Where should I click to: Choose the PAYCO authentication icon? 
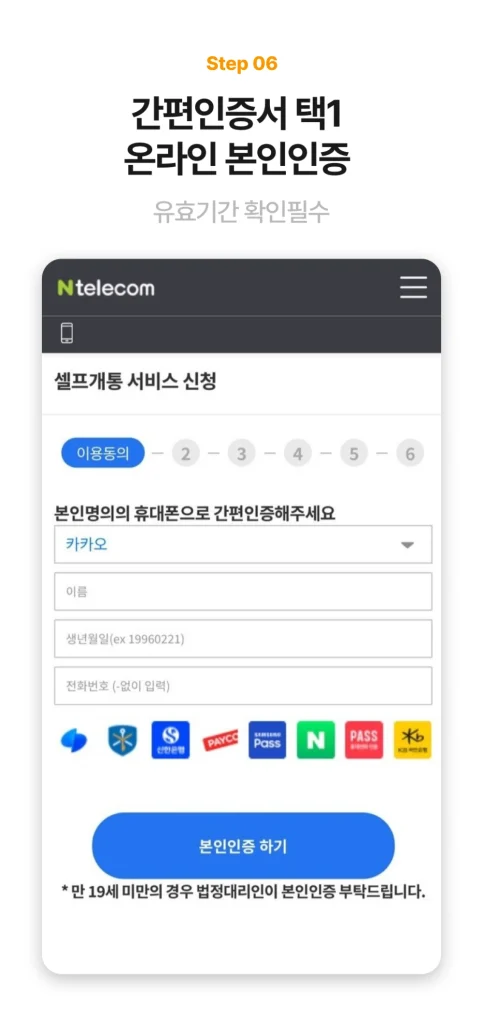[220, 740]
